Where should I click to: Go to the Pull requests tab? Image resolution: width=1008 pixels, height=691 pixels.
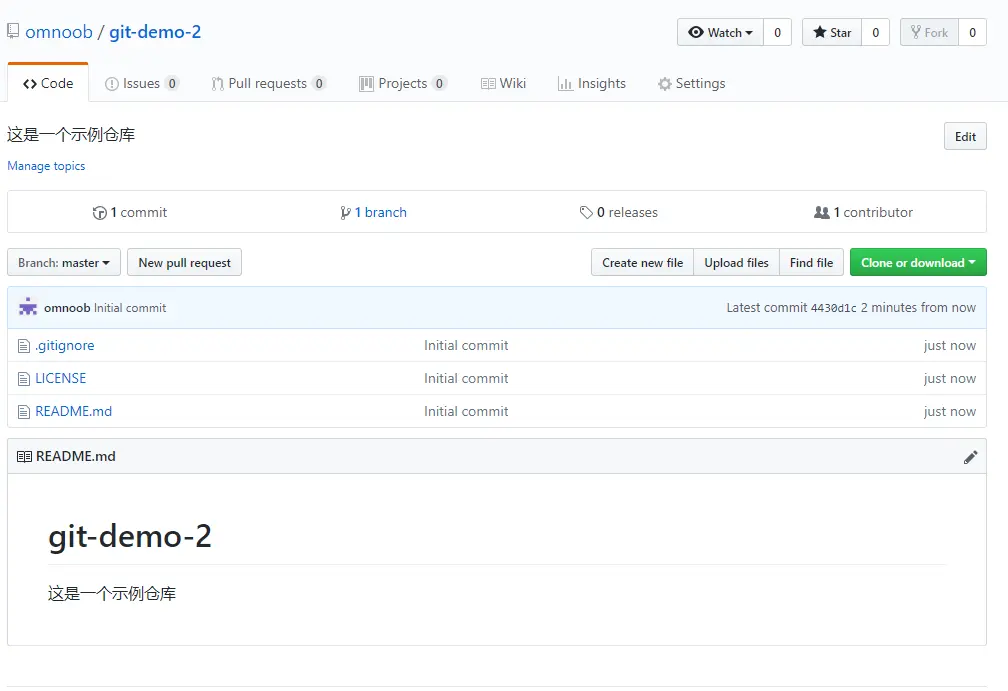(269, 84)
